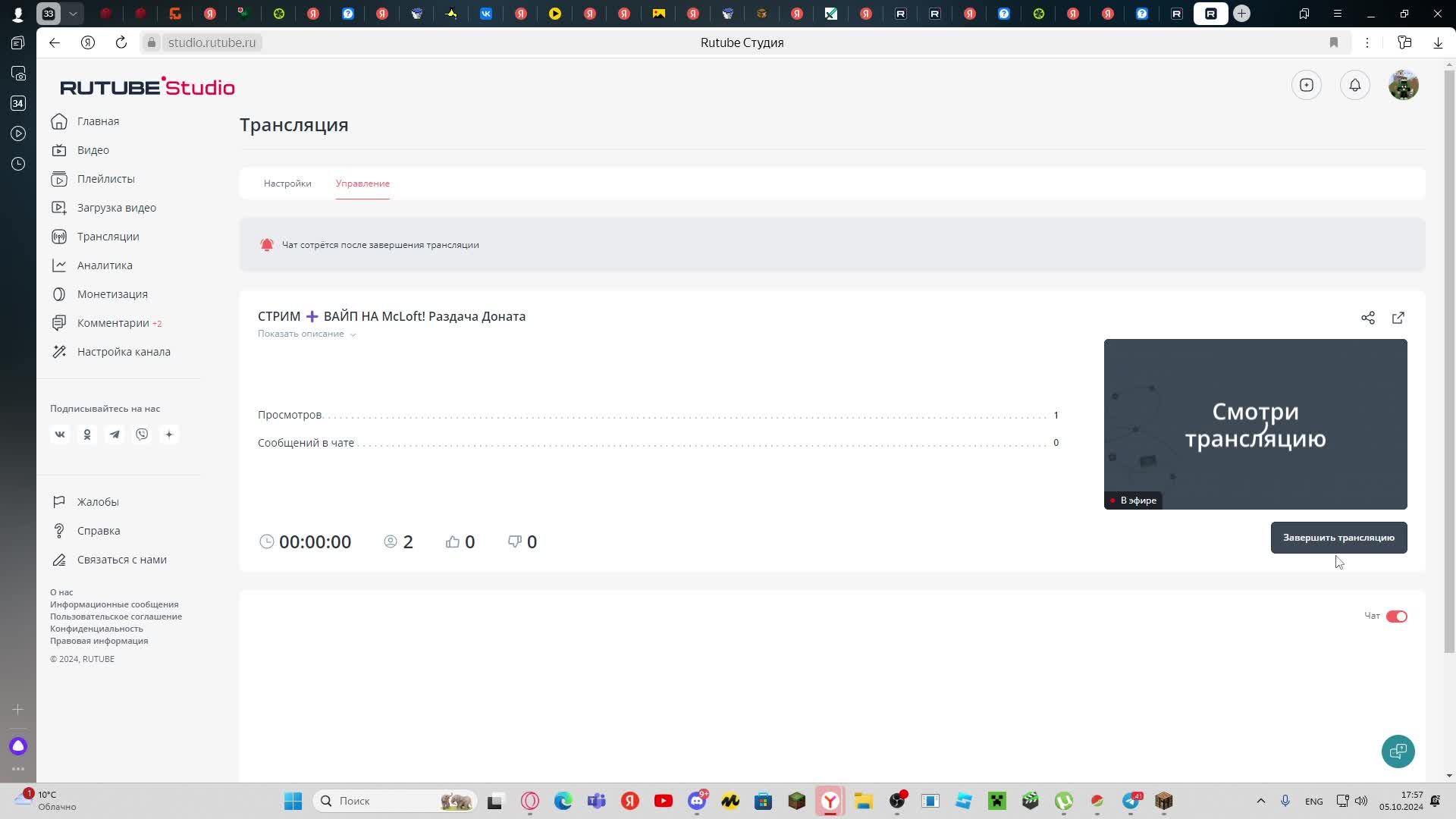Open the Telegram social icon
The width and height of the screenshot is (1456, 819).
(x=115, y=435)
